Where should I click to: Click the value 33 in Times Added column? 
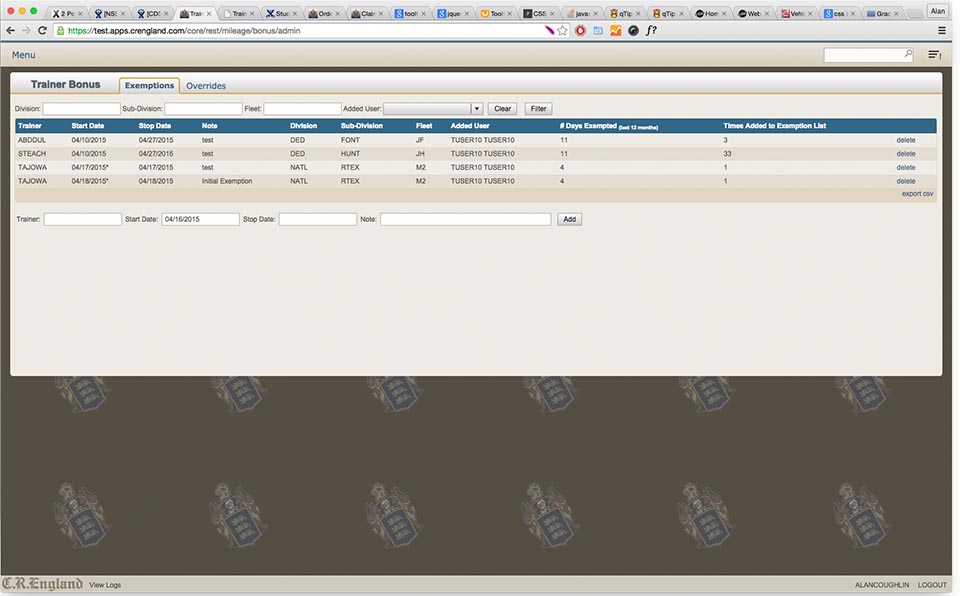pos(727,154)
